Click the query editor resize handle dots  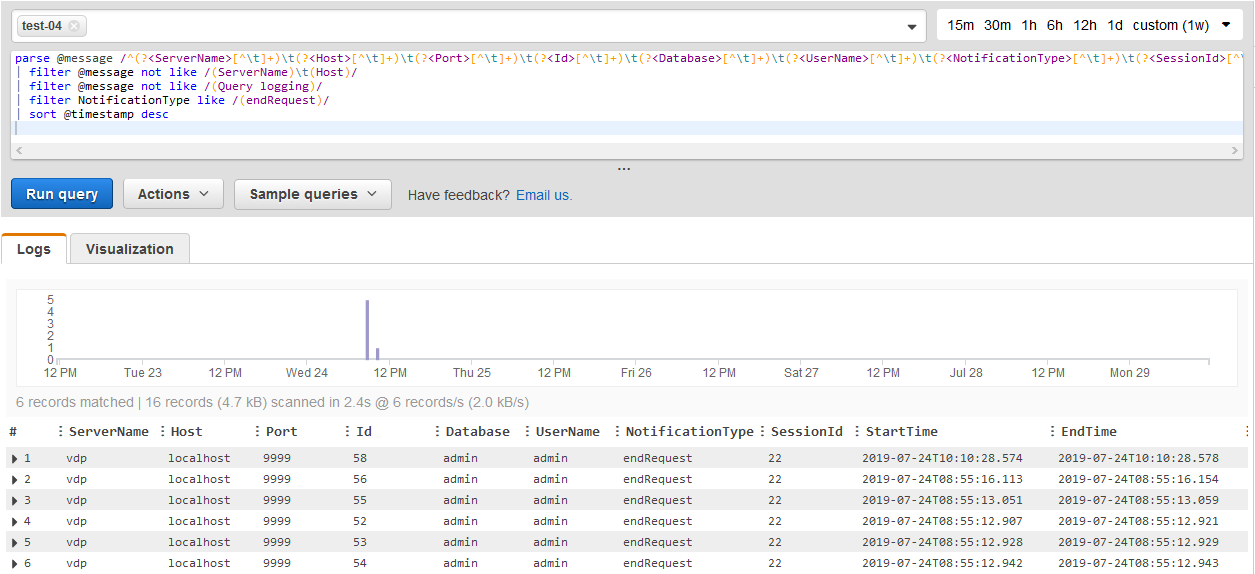[624, 169]
